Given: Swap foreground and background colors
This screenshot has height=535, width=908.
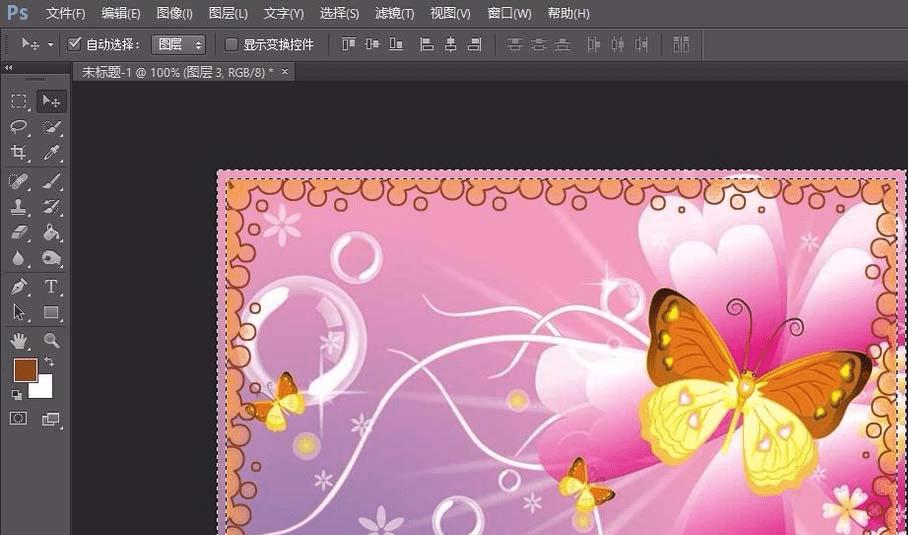Looking at the screenshot, I should coord(49,362).
